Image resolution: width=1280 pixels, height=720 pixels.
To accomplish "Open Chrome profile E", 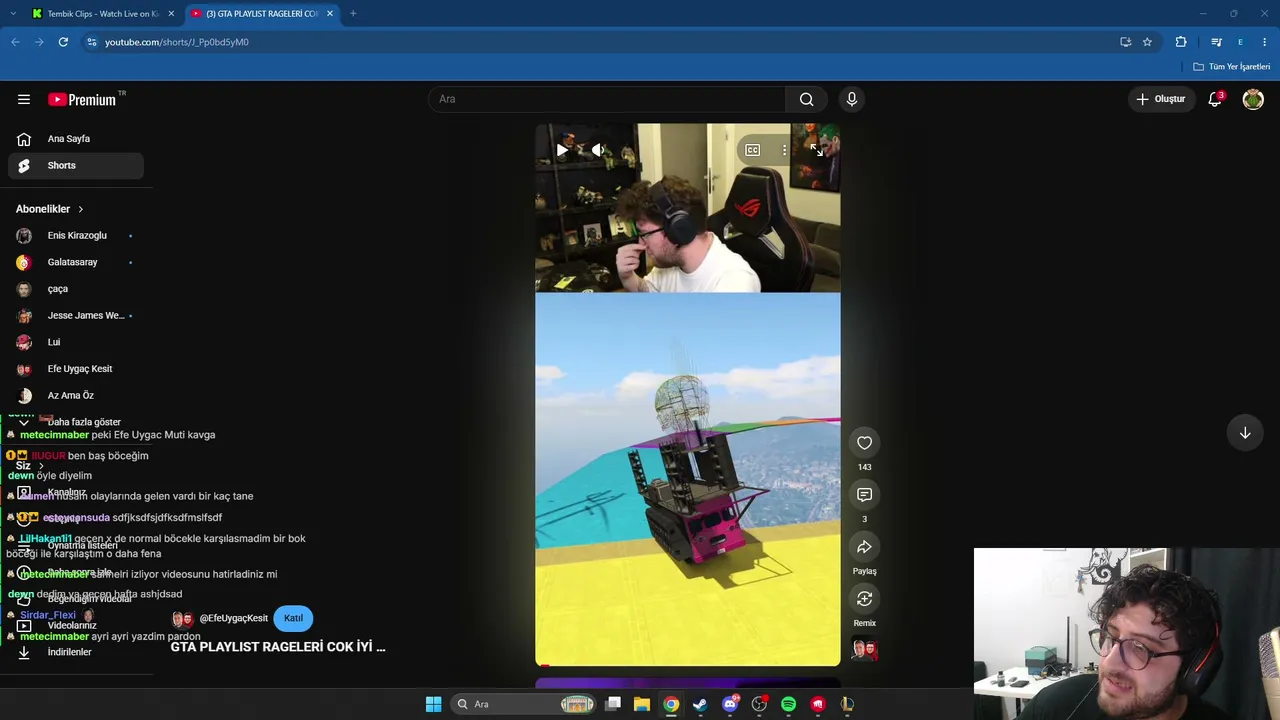I will coord(1240,42).
